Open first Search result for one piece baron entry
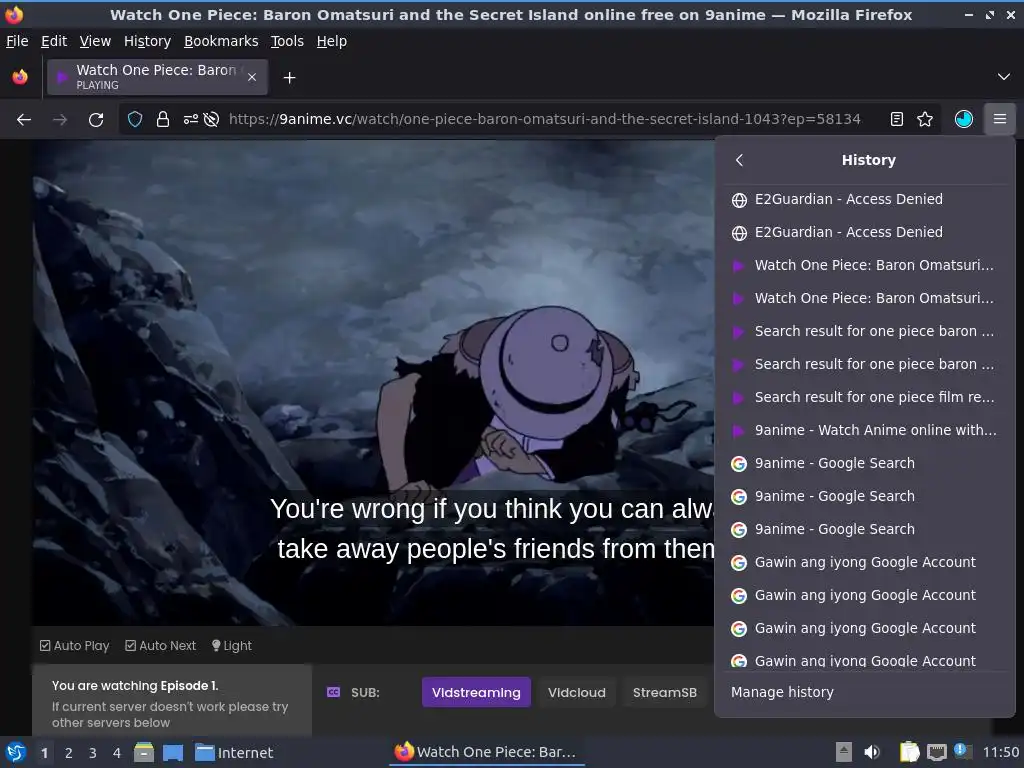1024x768 pixels. [865, 331]
